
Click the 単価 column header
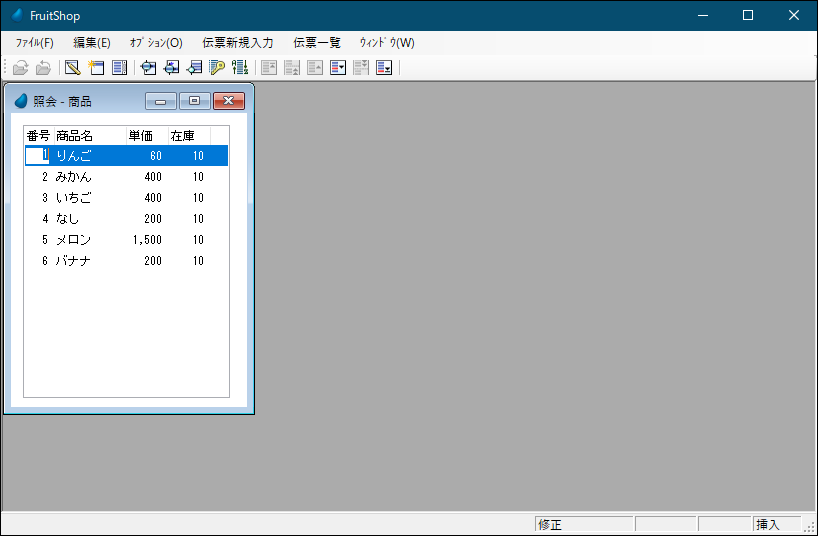pos(141,136)
